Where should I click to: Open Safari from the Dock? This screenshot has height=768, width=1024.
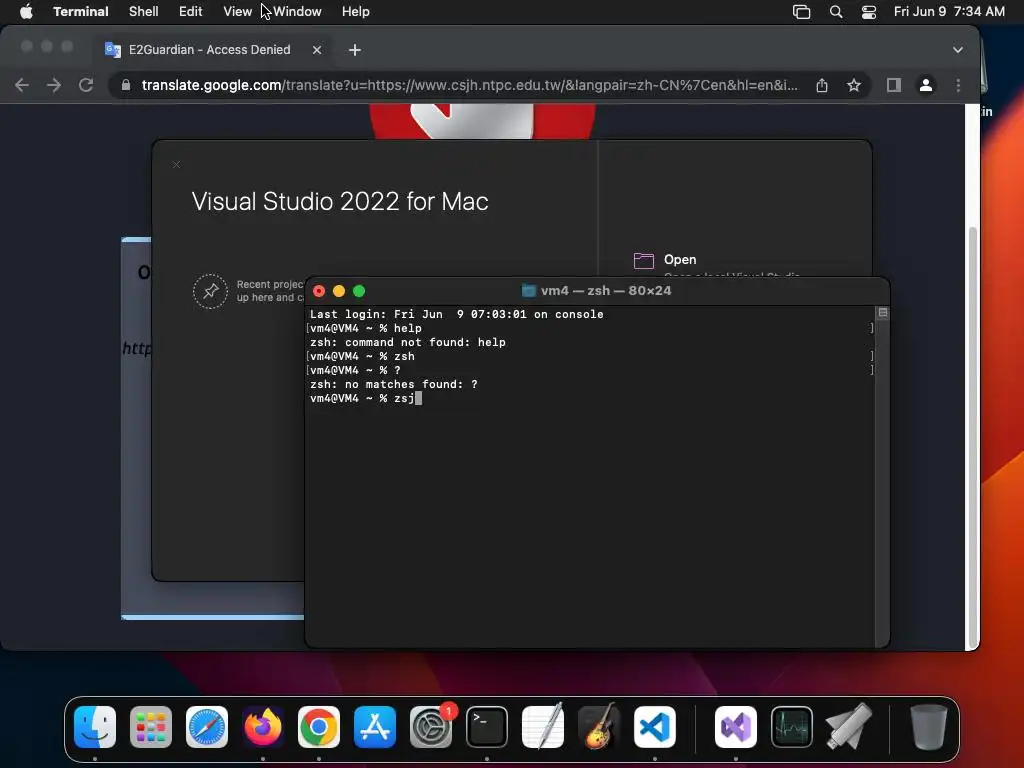click(207, 727)
